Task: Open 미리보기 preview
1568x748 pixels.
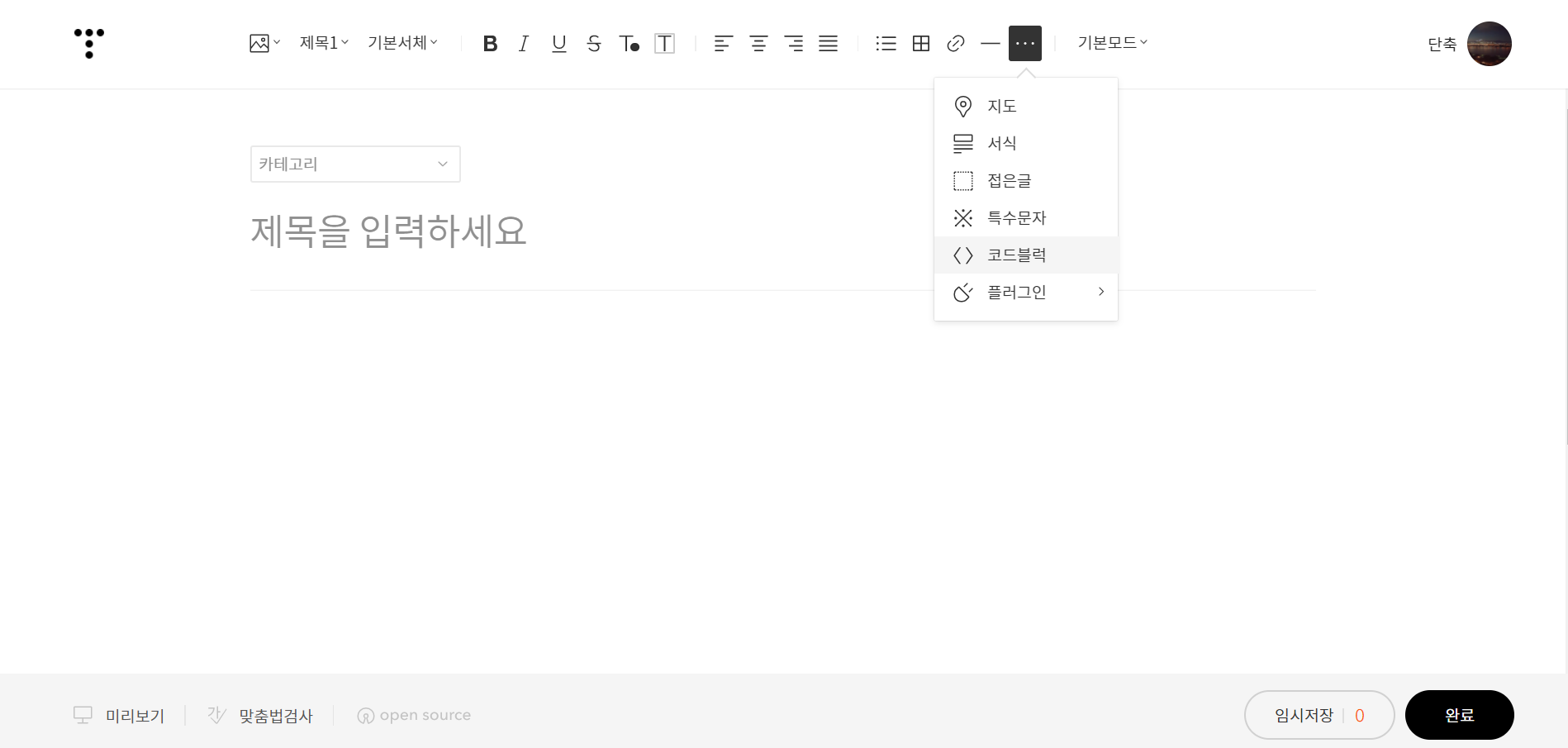Action: 119,715
